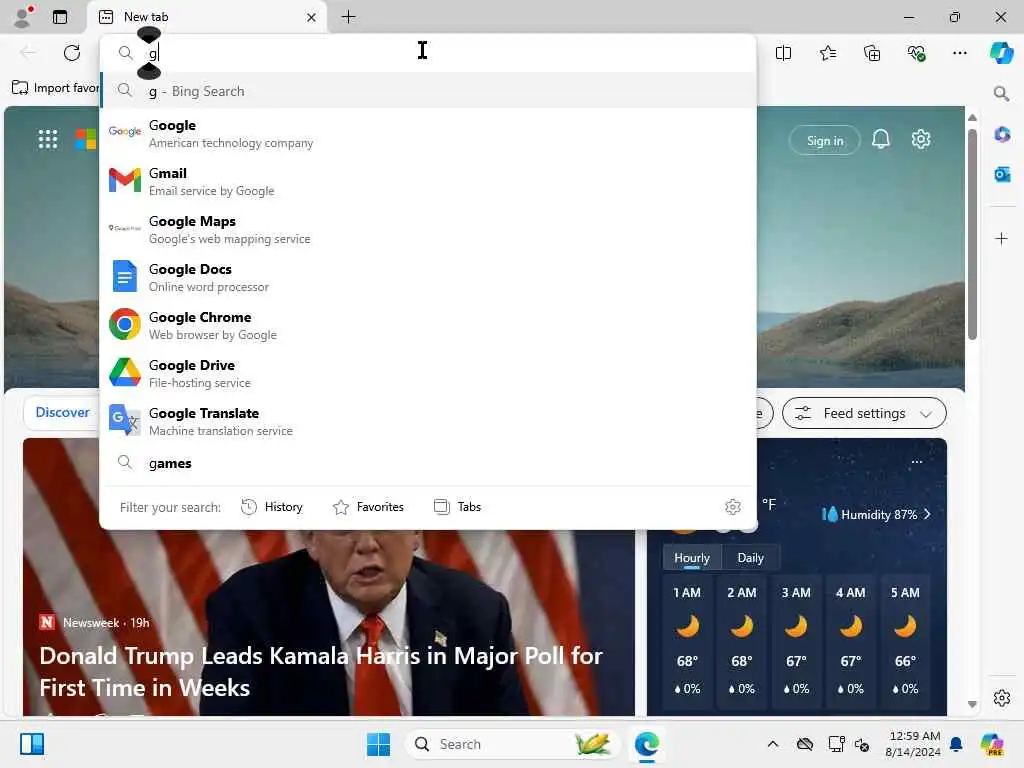Select the Google Drive suggestion
Screen dimensions: 1024x768
click(x=428, y=374)
